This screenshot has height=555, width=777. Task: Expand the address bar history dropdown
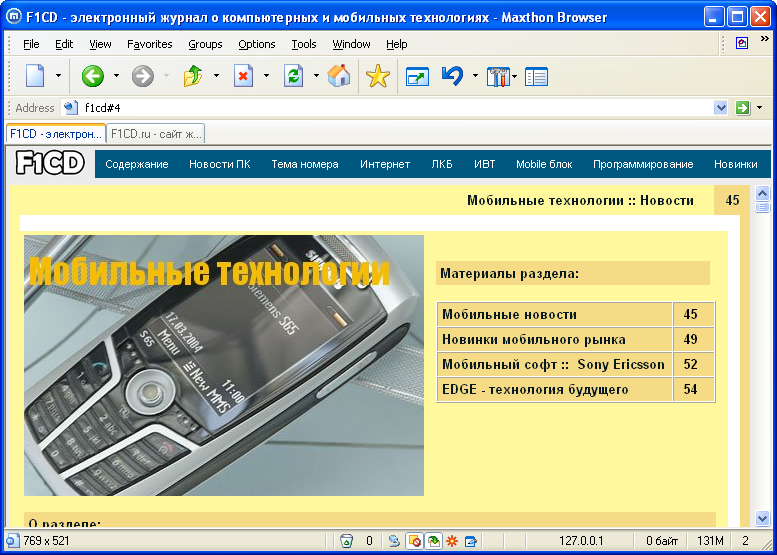pos(720,108)
